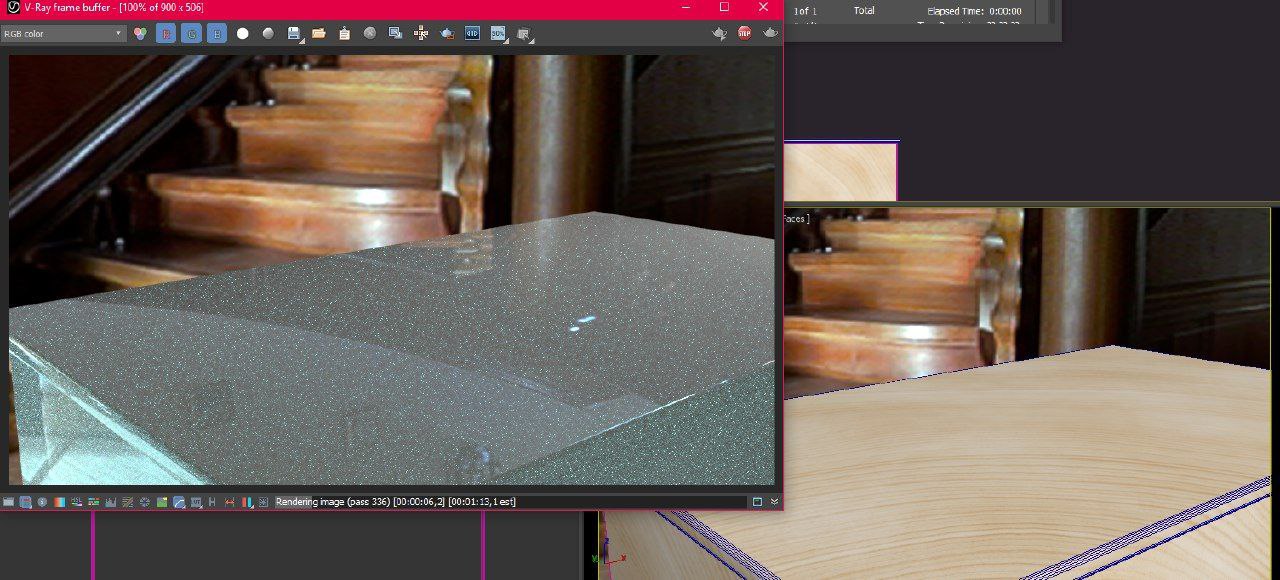
Task: Toggle the blue channel button
Action: [217, 33]
